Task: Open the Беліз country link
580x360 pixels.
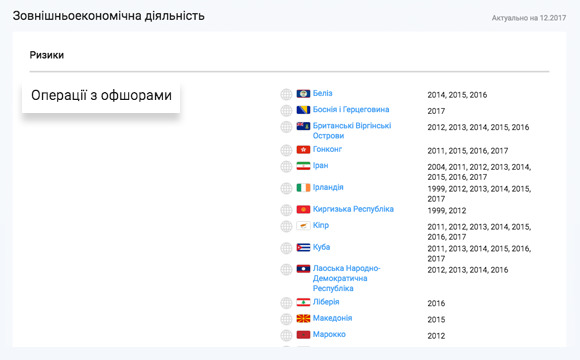Action: pyautogui.click(x=323, y=93)
